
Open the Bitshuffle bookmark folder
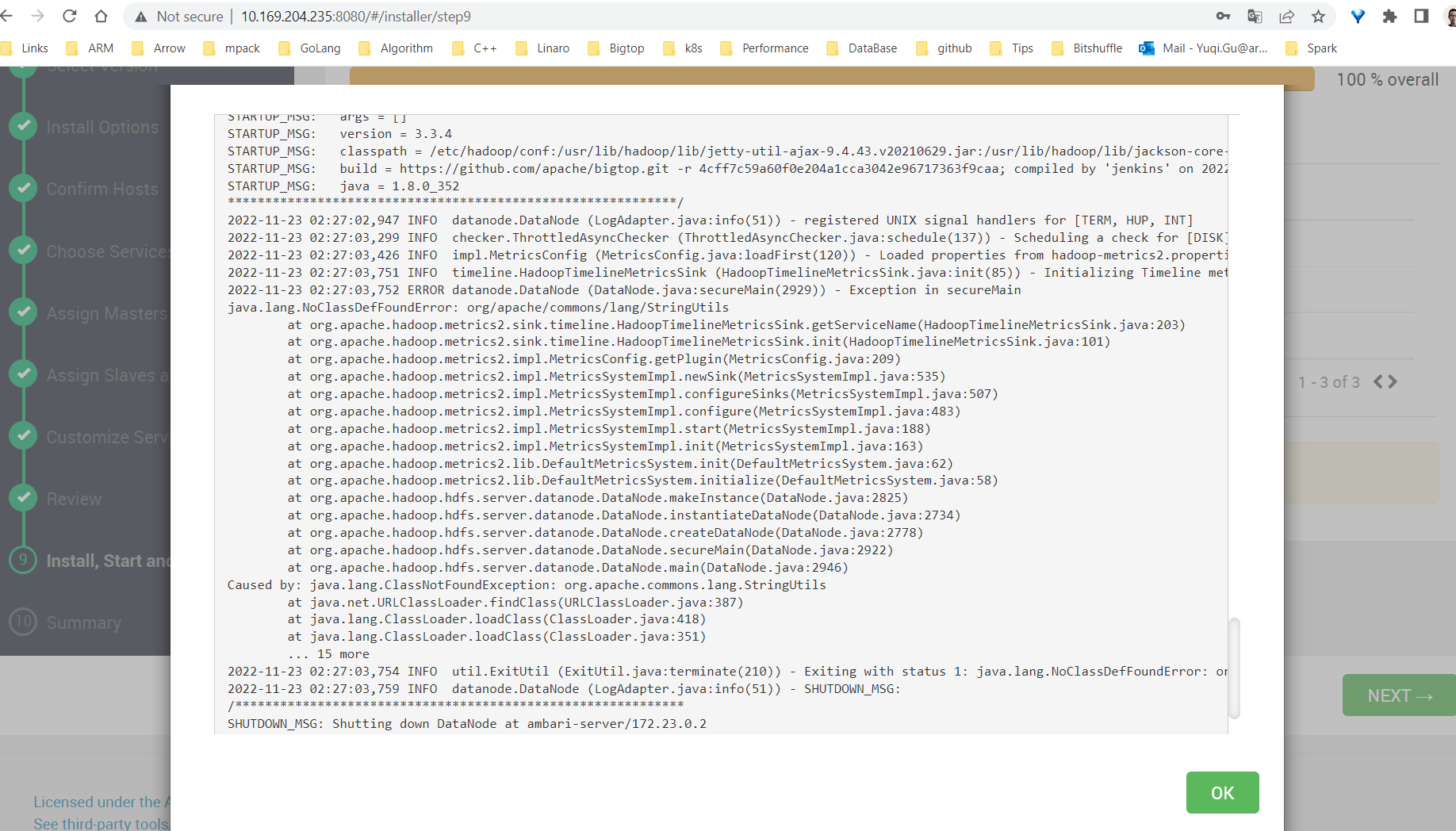[x=1087, y=48]
